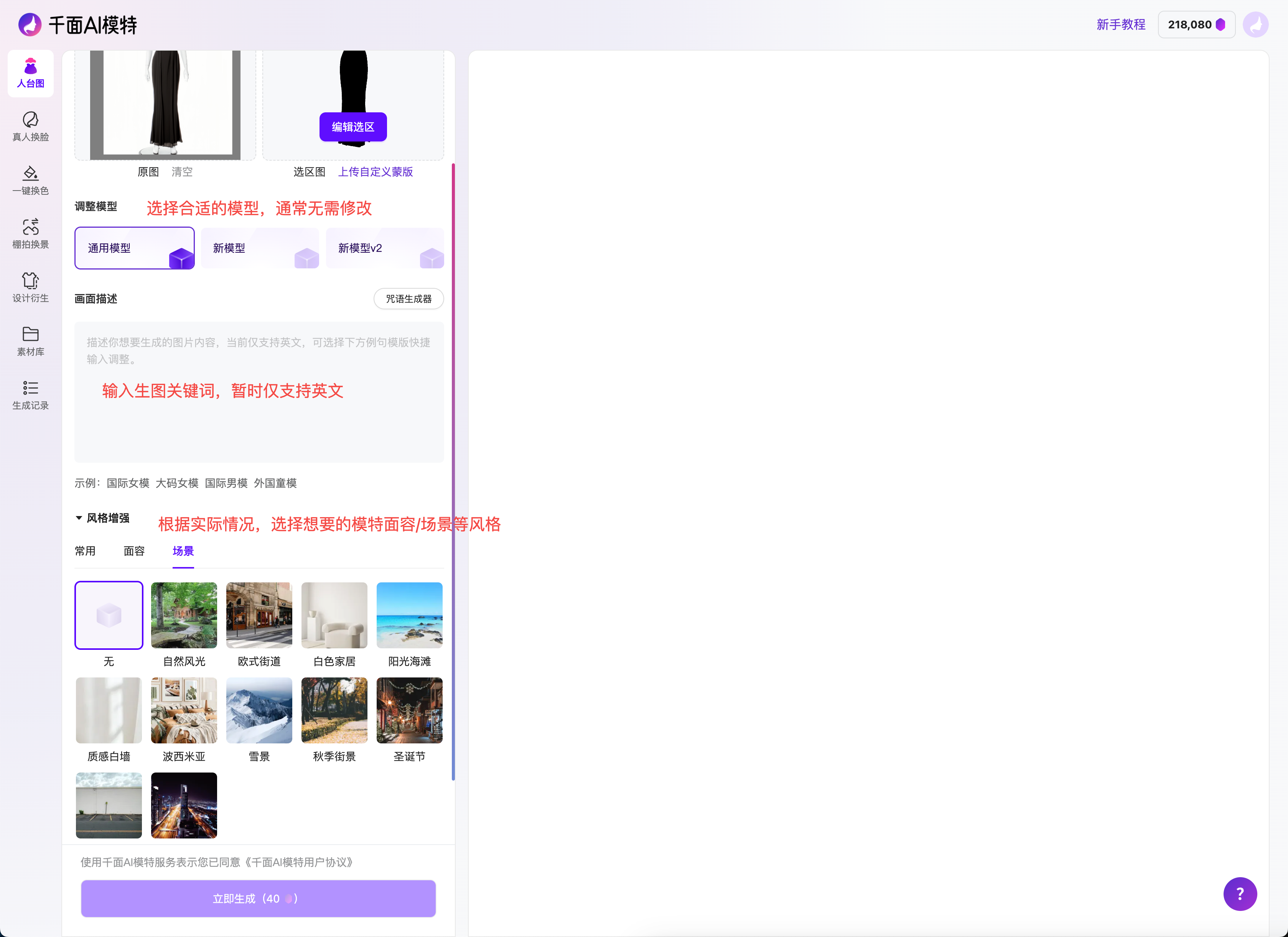The height and width of the screenshot is (937, 1288).
Task: Select the 自然风光 scene thumbnail
Action: (x=184, y=615)
